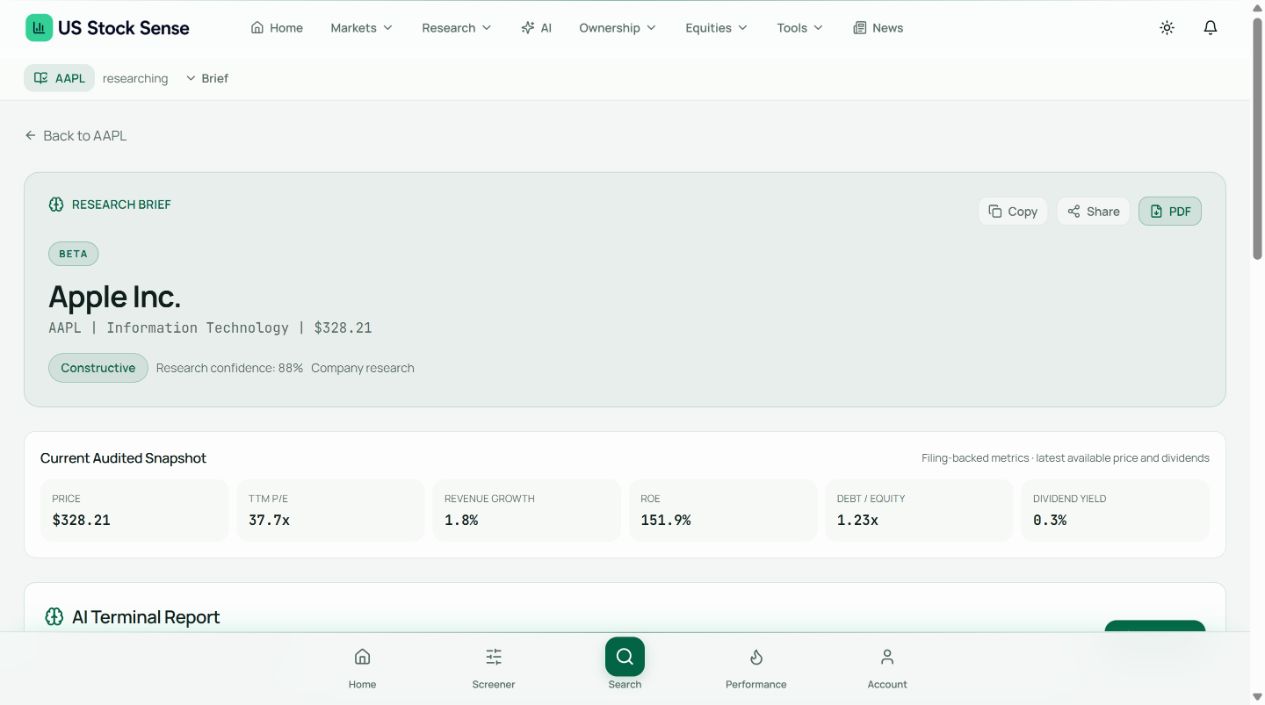Click the Apple Inc. heading
This screenshot has width=1265, height=705.
(114, 297)
